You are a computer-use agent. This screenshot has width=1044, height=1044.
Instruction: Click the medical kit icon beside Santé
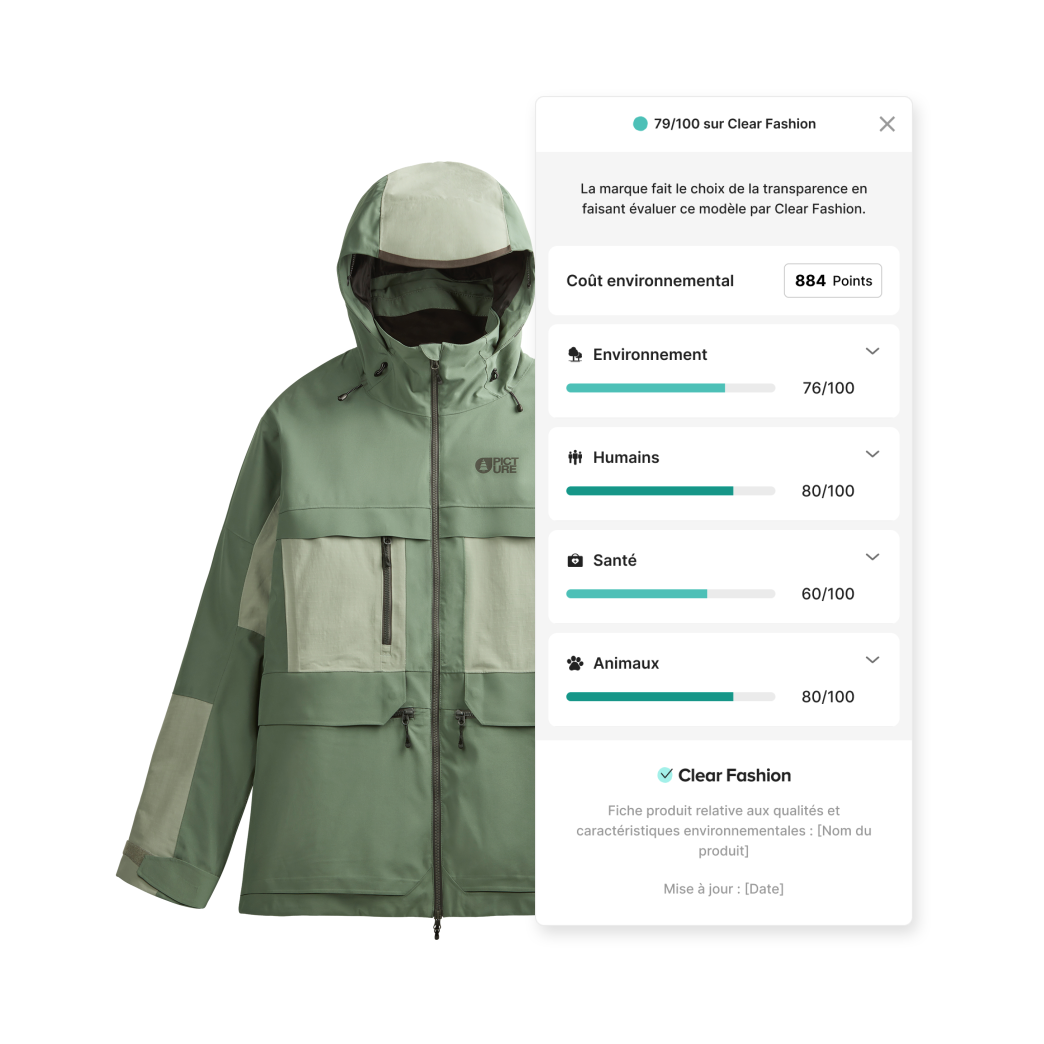coord(575,560)
